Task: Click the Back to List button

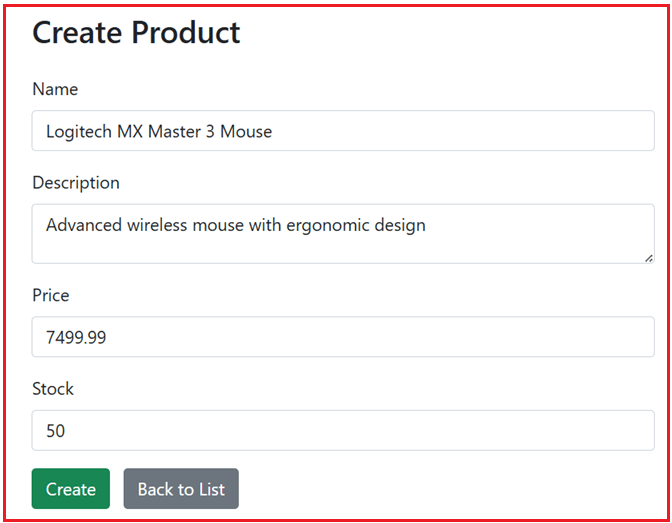Action: [181, 489]
